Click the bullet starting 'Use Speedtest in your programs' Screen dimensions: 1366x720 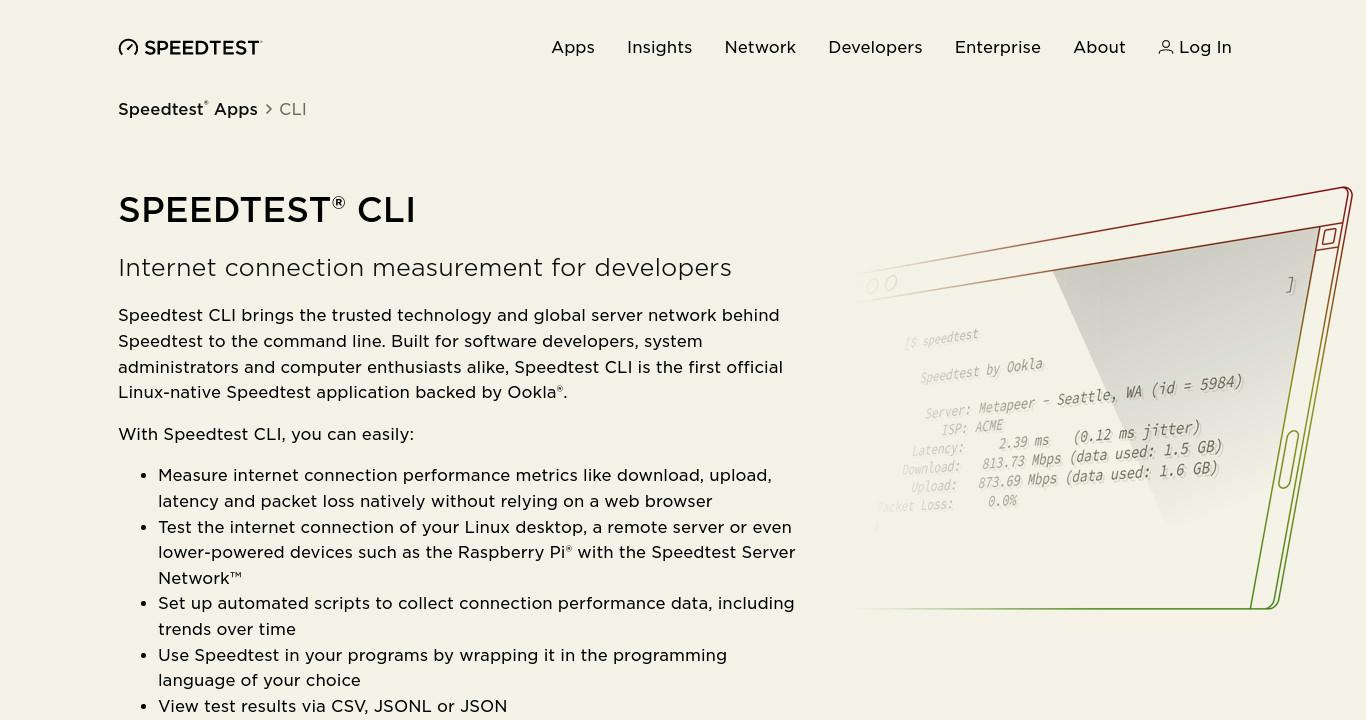click(x=442, y=668)
